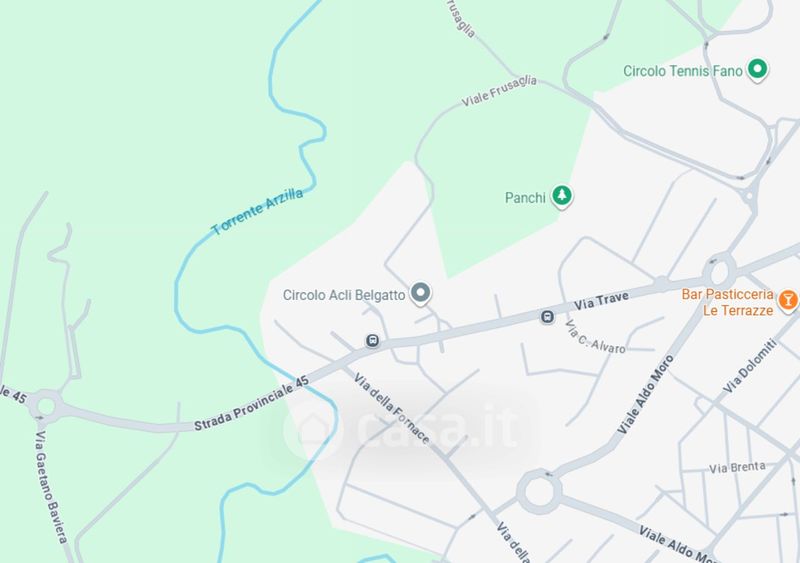800x563 pixels.
Task: Click the Via Brenta street label
Action: [737, 468]
